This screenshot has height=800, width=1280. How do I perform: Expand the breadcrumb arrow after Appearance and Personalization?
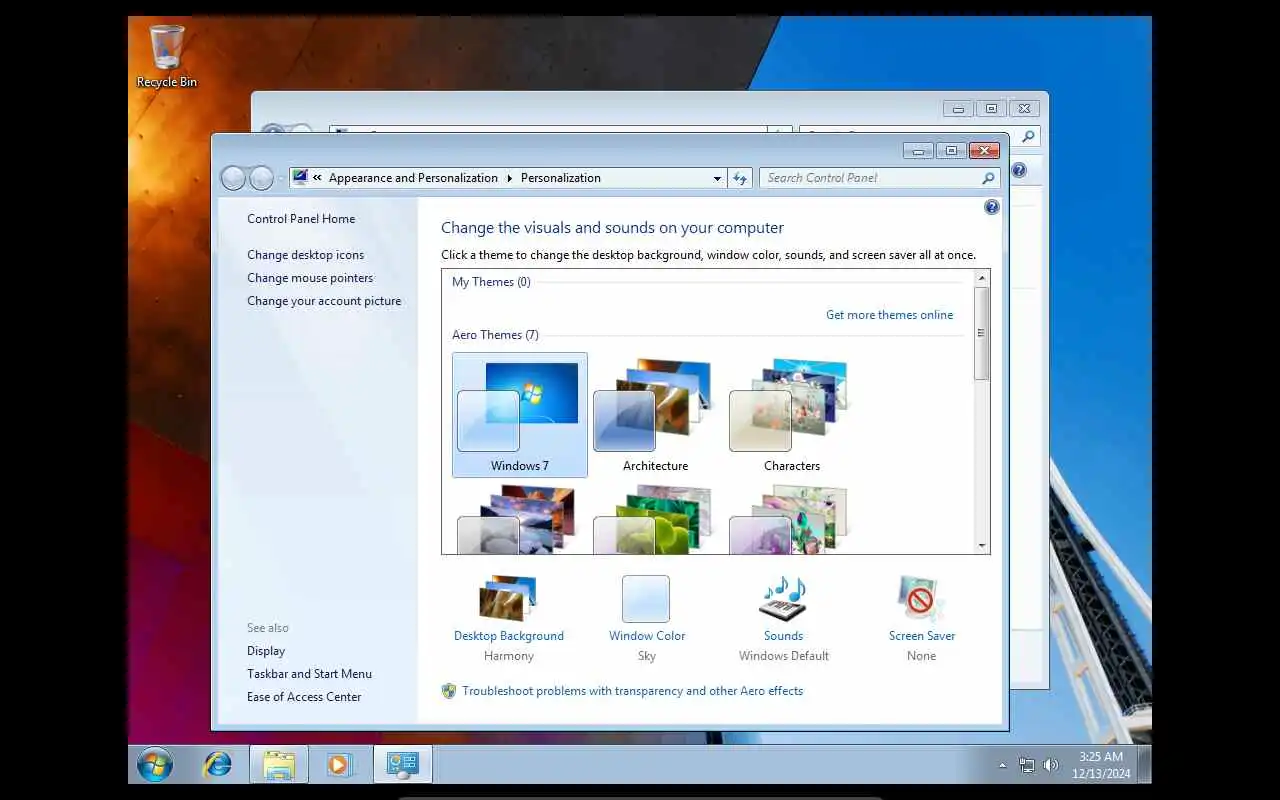tap(509, 178)
